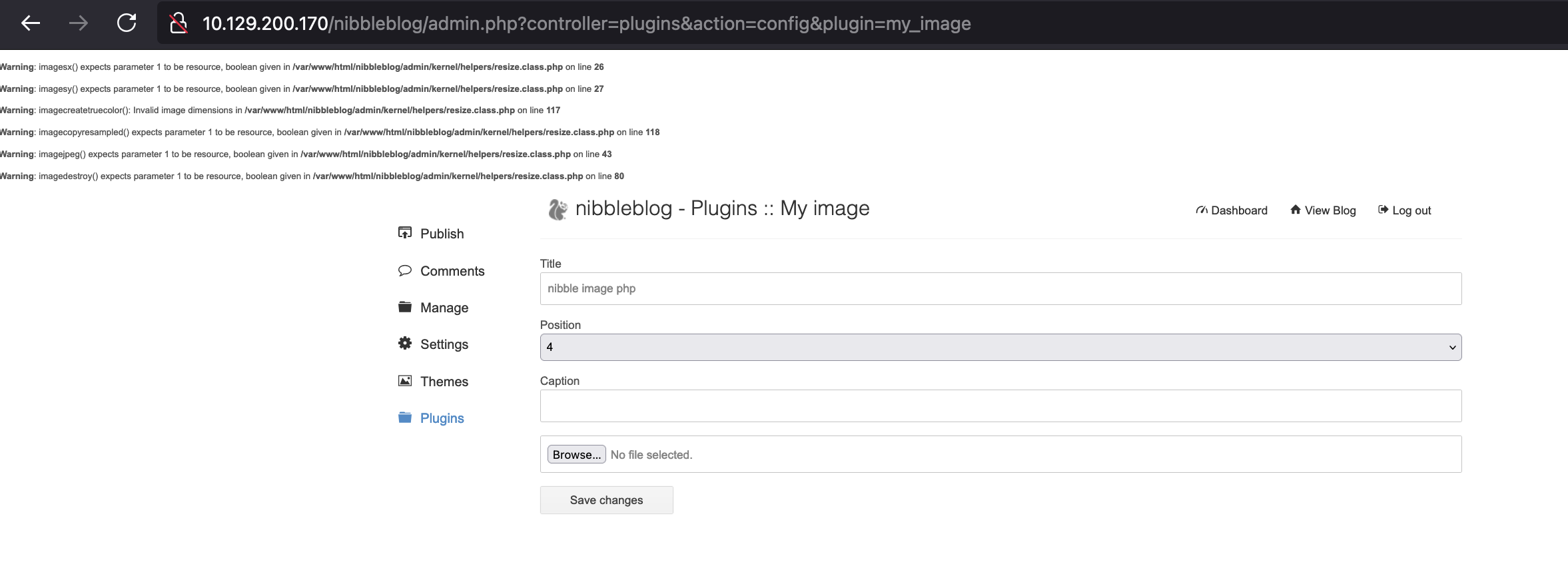Click the Dashboard gauge icon
This screenshot has height=582, width=1568.
coord(1202,210)
